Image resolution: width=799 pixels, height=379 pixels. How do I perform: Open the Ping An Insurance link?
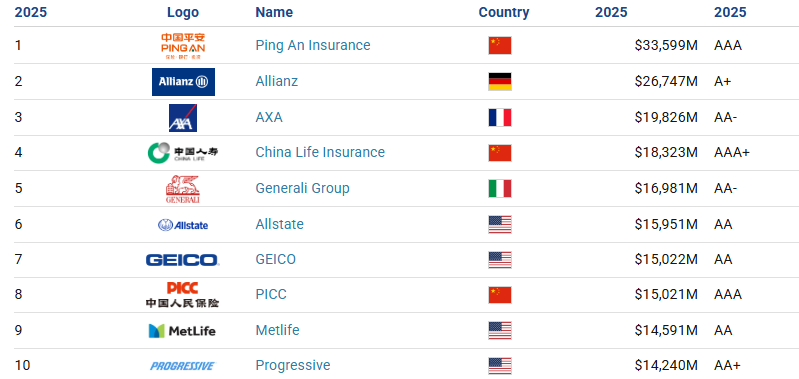(313, 45)
